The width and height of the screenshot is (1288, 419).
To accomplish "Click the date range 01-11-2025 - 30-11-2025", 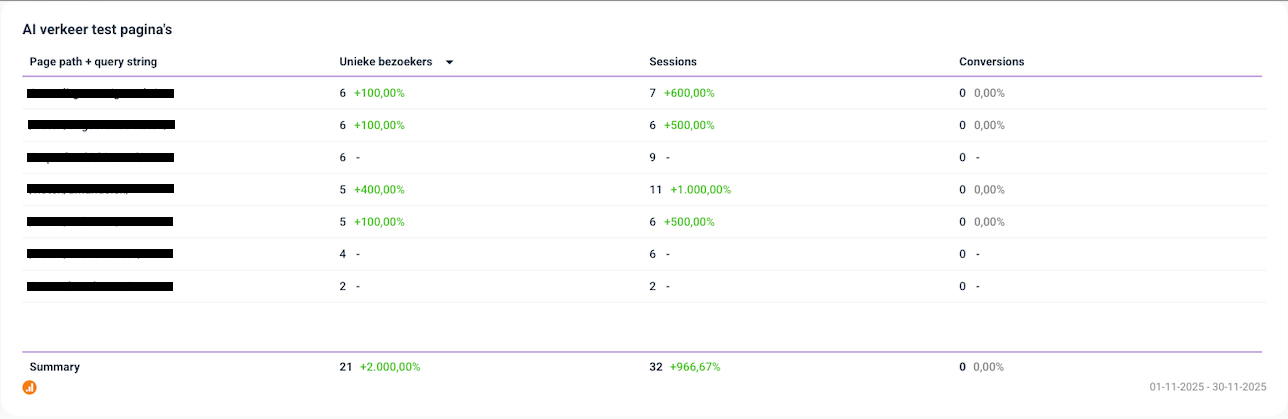I will coord(1208,387).
